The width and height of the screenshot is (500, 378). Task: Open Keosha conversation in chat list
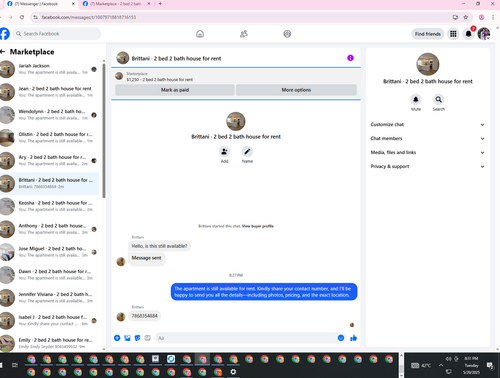[49, 206]
